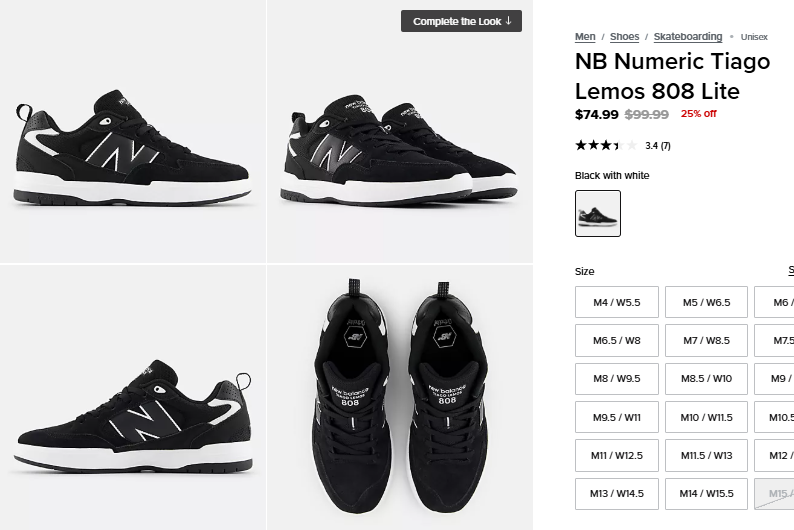Select size M7 / W8.5
This screenshot has width=794, height=530.
point(706,341)
